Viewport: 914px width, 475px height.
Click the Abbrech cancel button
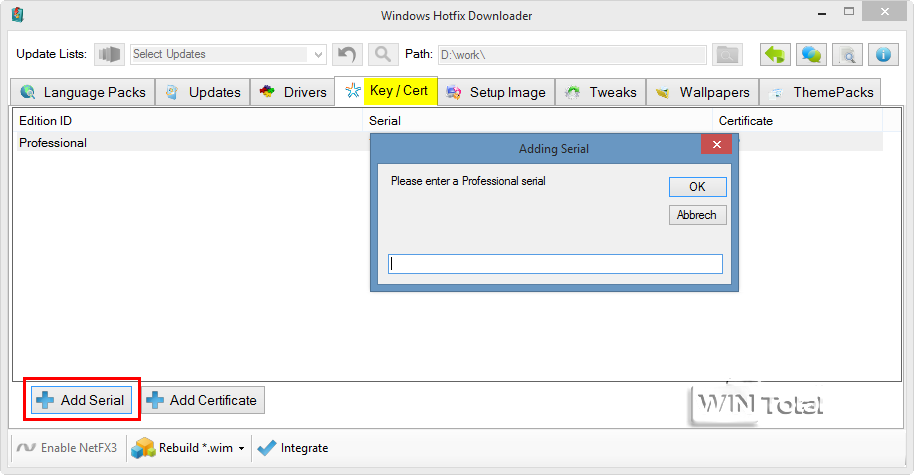[697, 215]
